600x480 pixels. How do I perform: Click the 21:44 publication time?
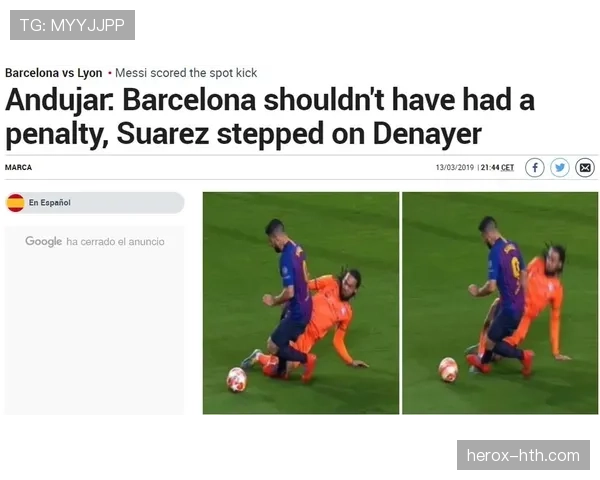(490, 167)
